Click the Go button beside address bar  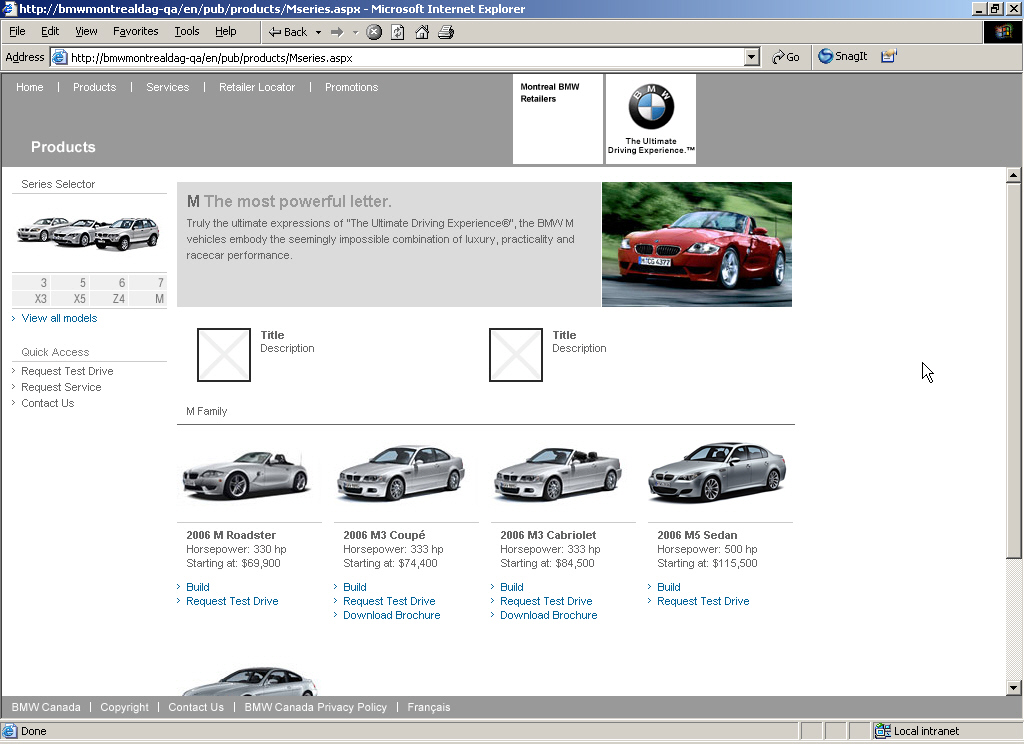point(786,57)
